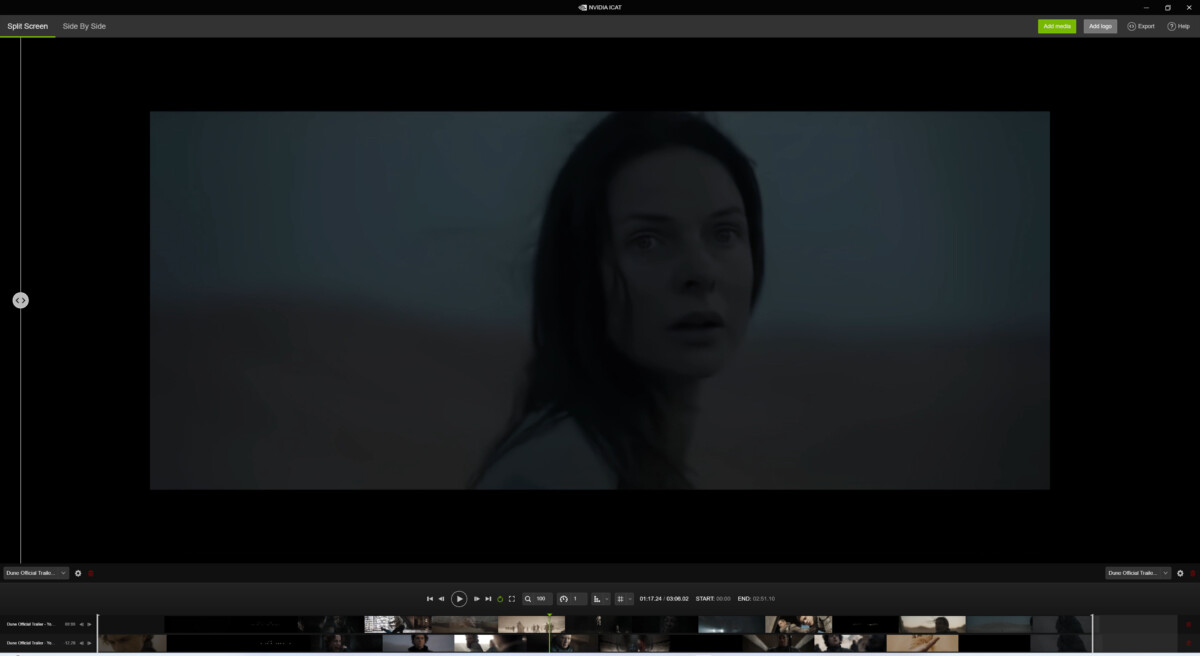Viewport: 1200px width, 656px height.
Task: Click the START time value
Action: (x=723, y=599)
